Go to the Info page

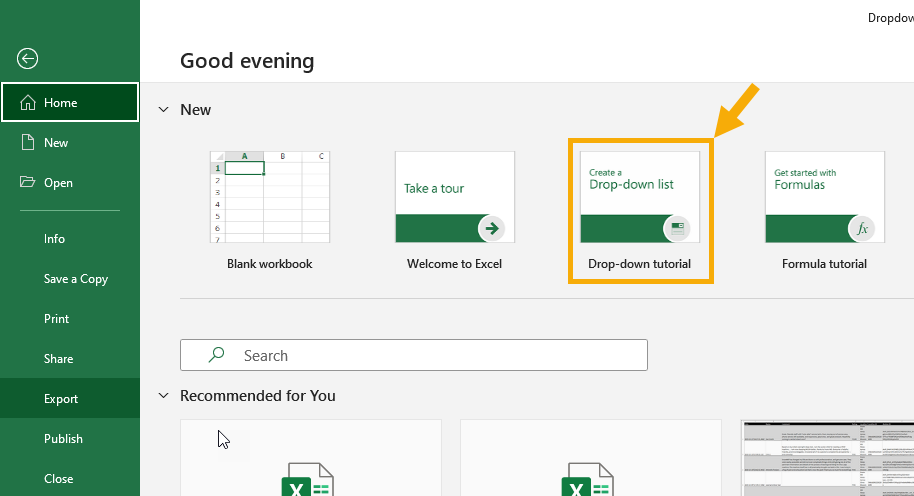click(70, 238)
